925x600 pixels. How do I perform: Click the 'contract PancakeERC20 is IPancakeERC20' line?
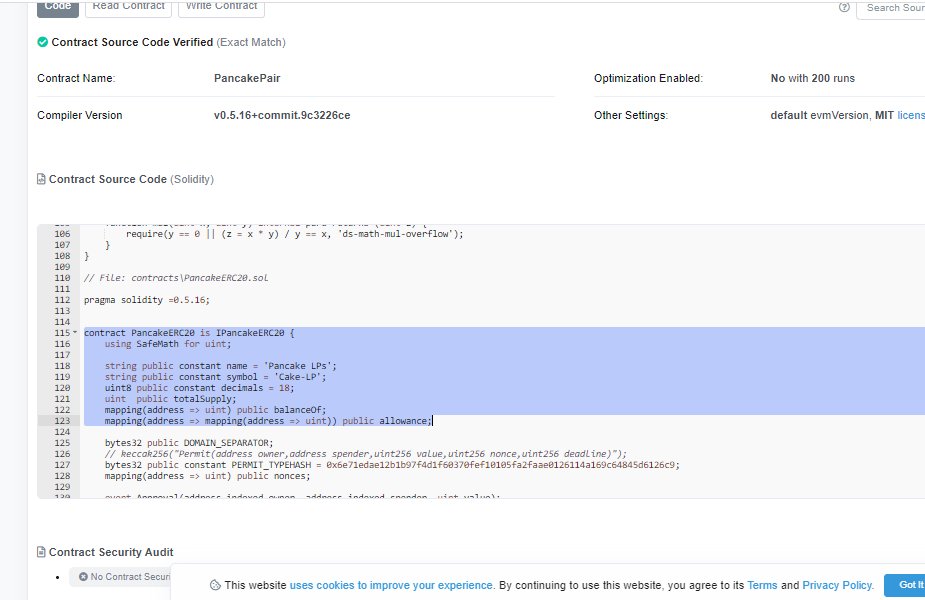(189, 333)
